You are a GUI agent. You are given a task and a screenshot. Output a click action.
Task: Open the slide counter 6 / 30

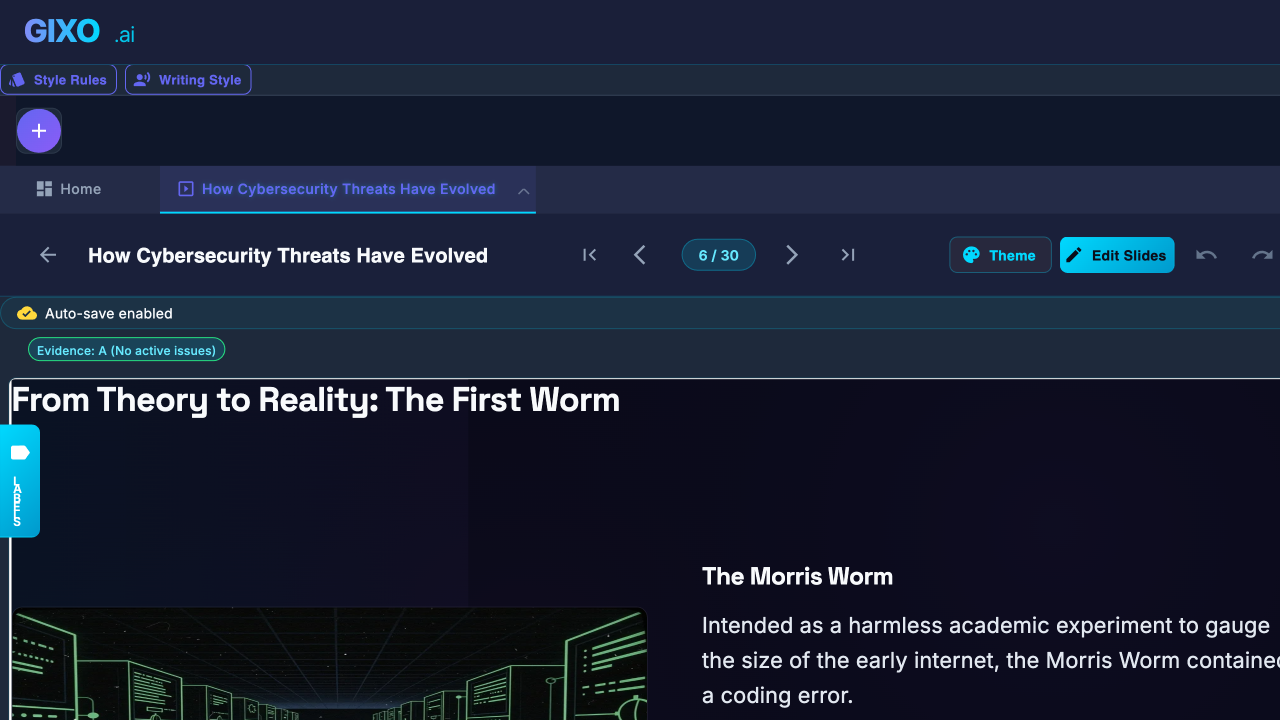718,255
